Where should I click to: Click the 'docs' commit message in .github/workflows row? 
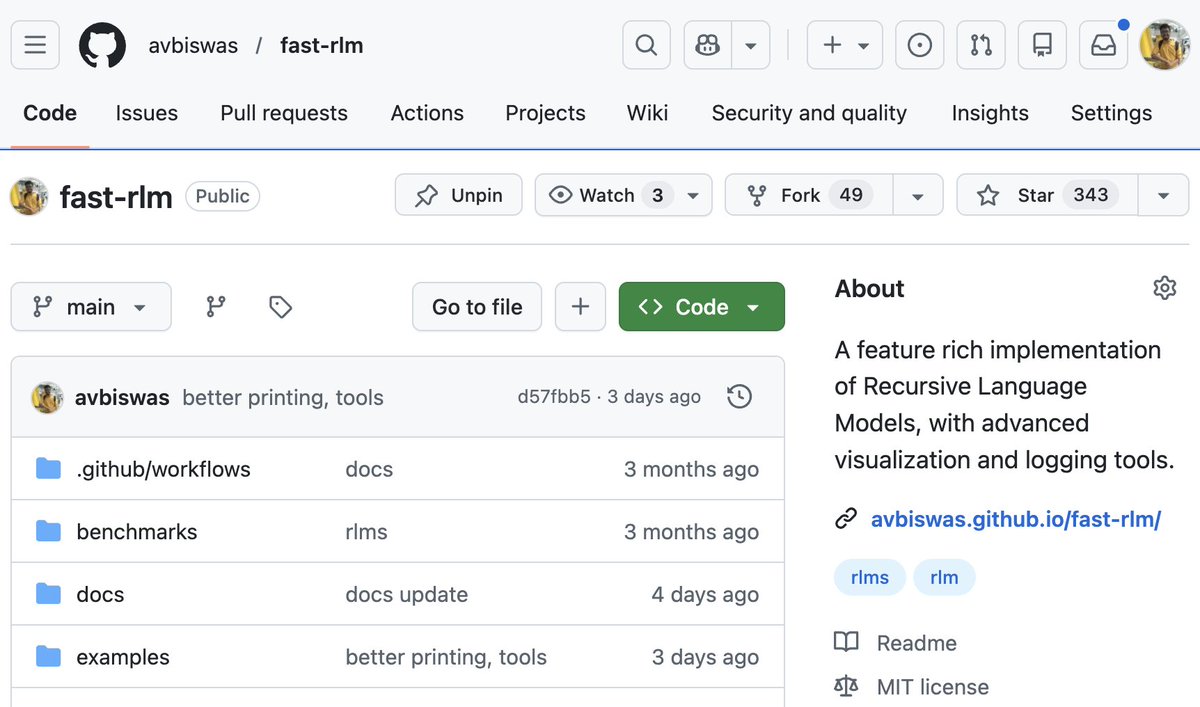tap(369, 469)
